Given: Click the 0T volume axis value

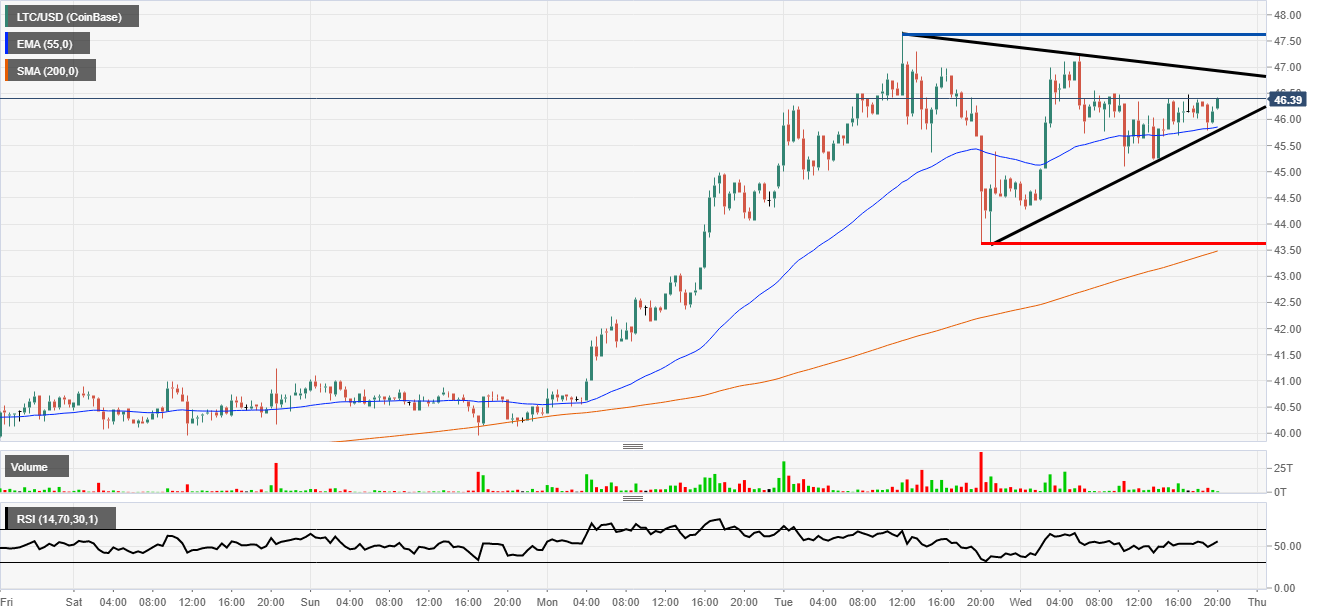Looking at the screenshot, I should 1280,491.
